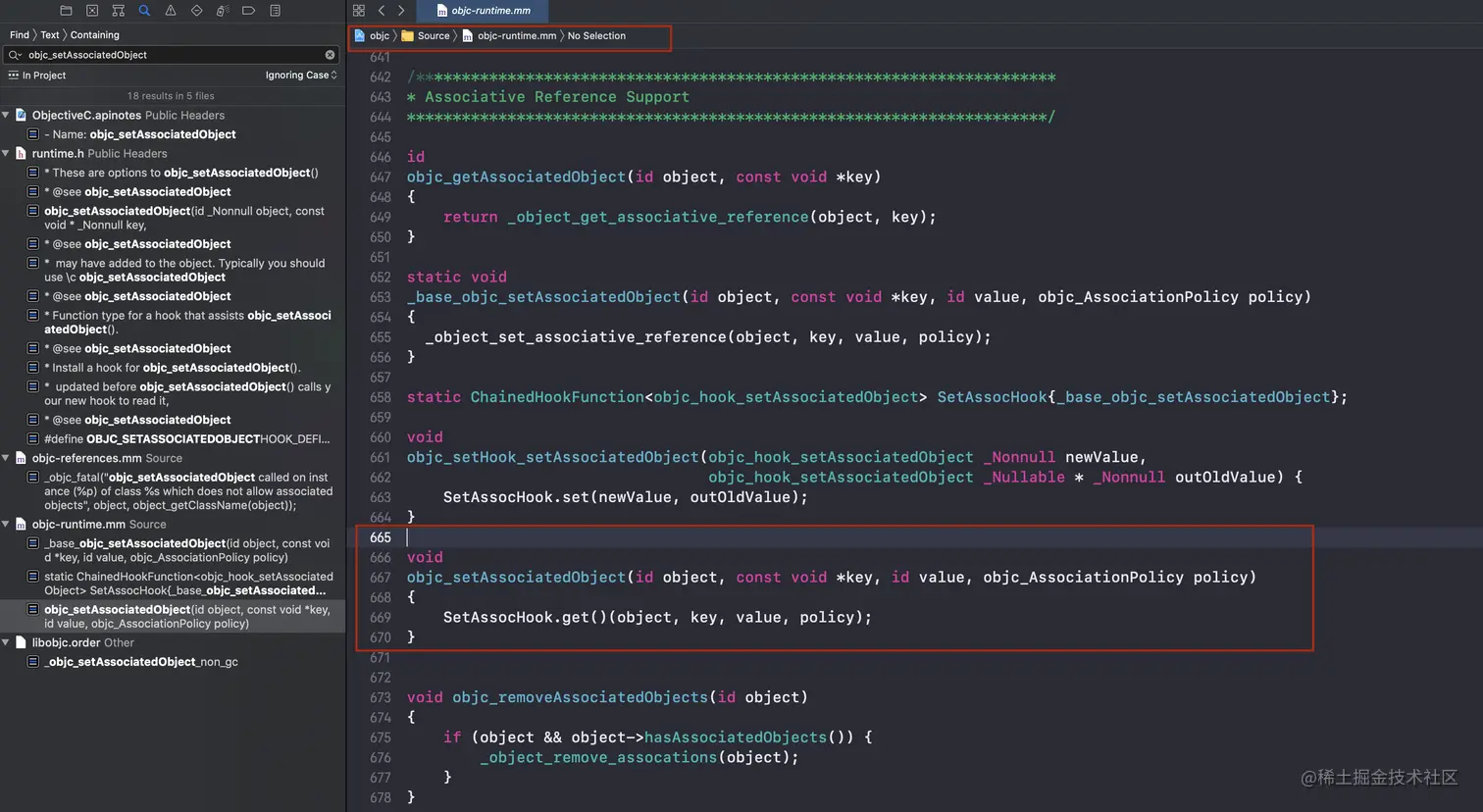Image resolution: width=1483 pixels, height=812 pixels.
Task: Open the Issue navigator warning icon
Action: (171, 11)
